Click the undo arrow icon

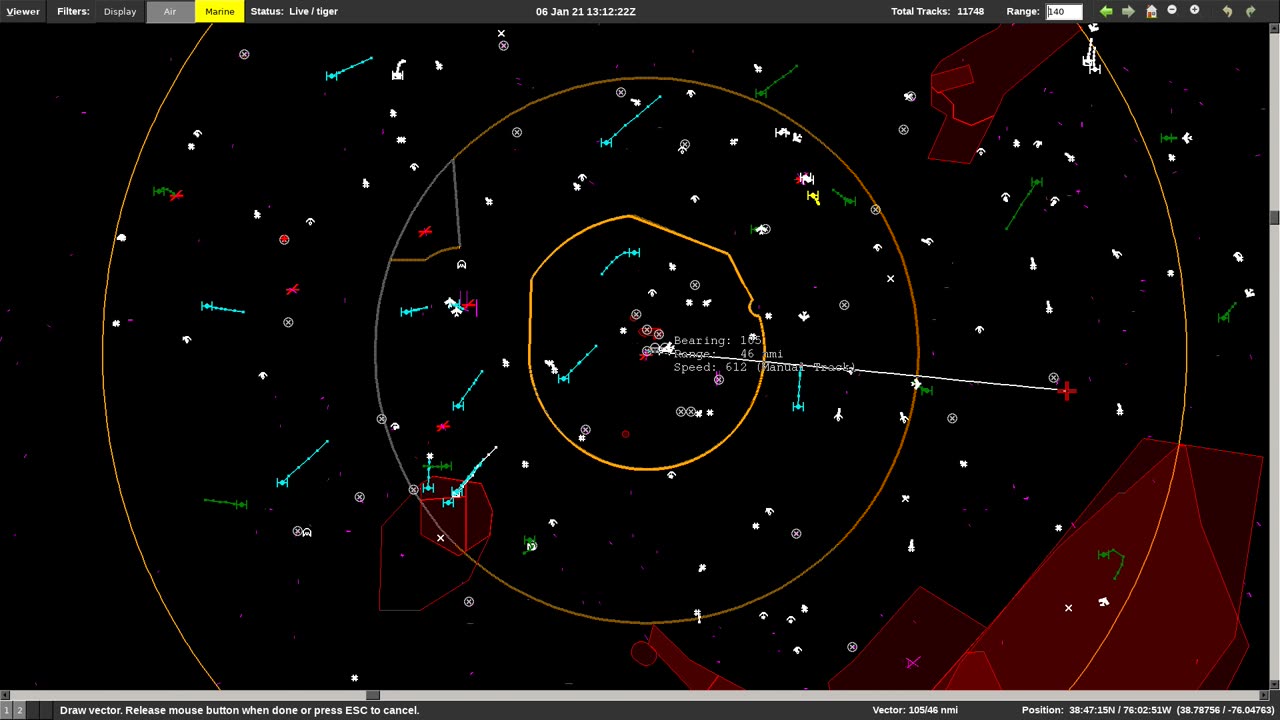click(x=1227, y=11)
